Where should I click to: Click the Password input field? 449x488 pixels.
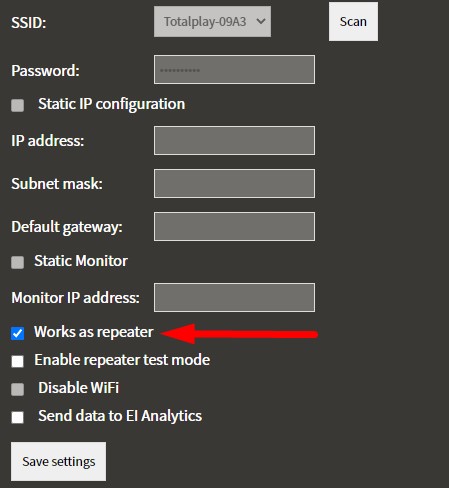(234, 70)
